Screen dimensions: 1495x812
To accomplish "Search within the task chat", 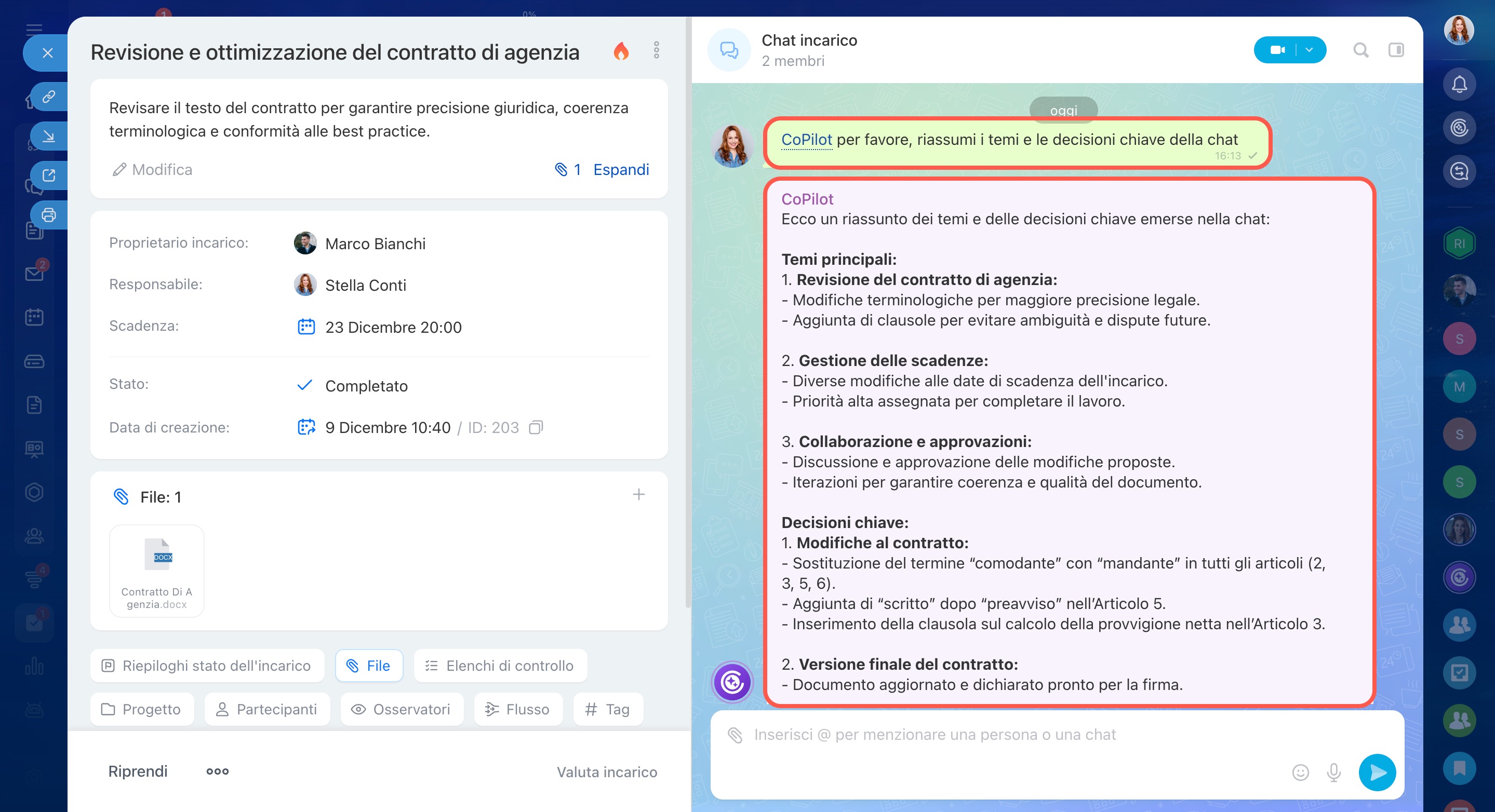I will 1360,50.
